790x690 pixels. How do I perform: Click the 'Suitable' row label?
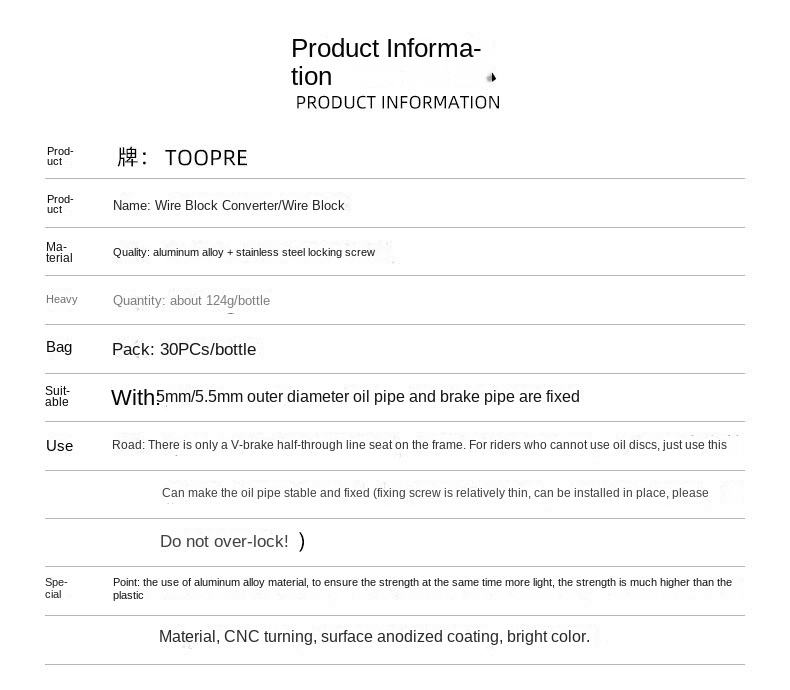[x=57, y=396]
